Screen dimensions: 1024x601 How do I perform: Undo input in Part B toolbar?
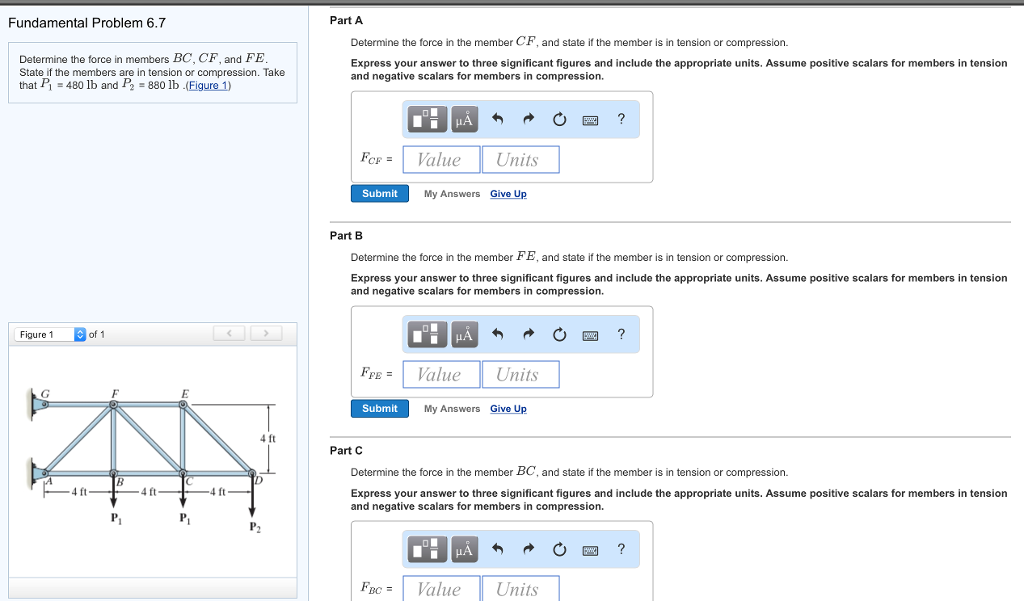[x=497, y=334]
